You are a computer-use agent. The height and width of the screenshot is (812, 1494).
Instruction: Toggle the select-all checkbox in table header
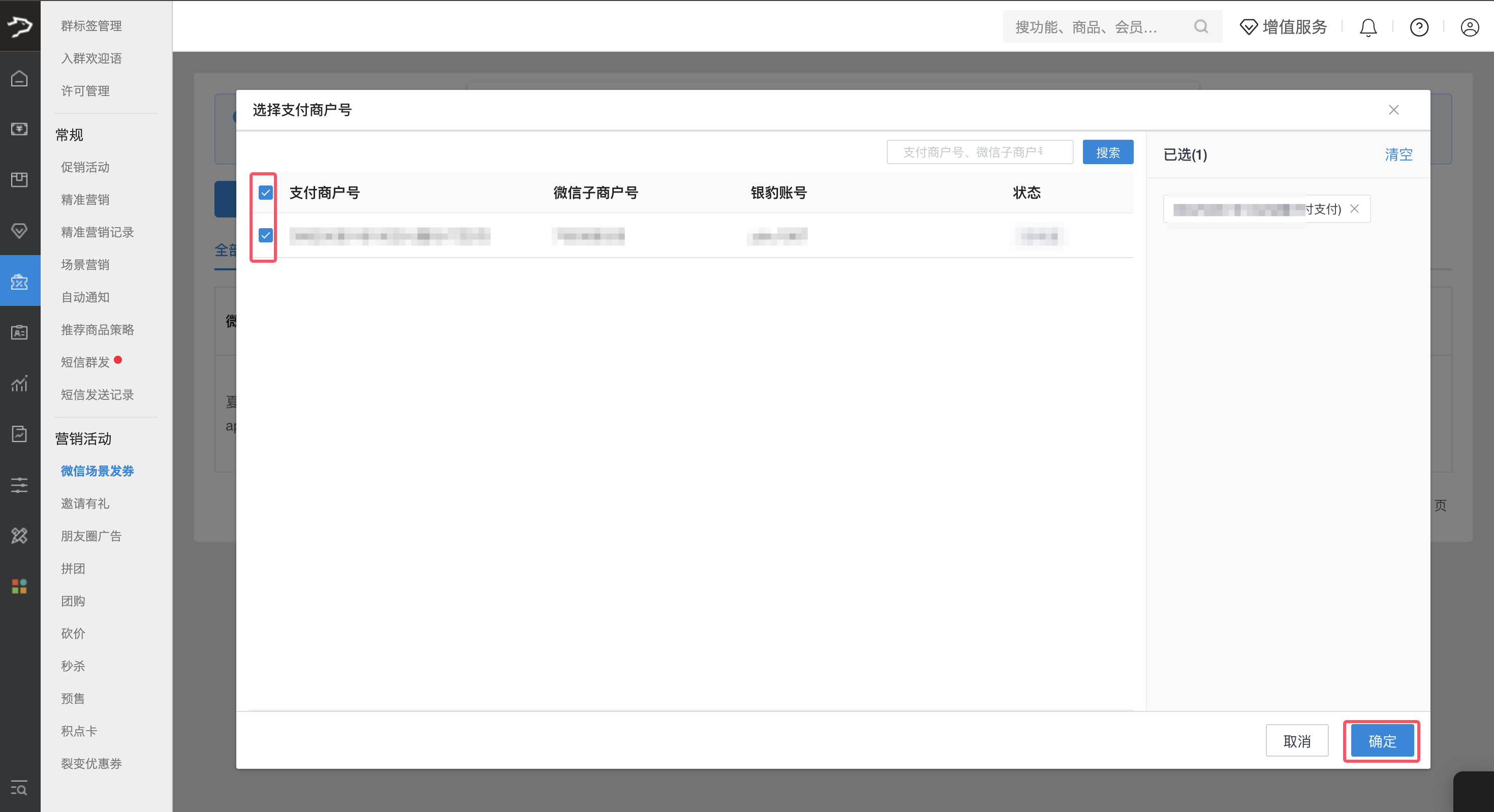coord(266,193)
